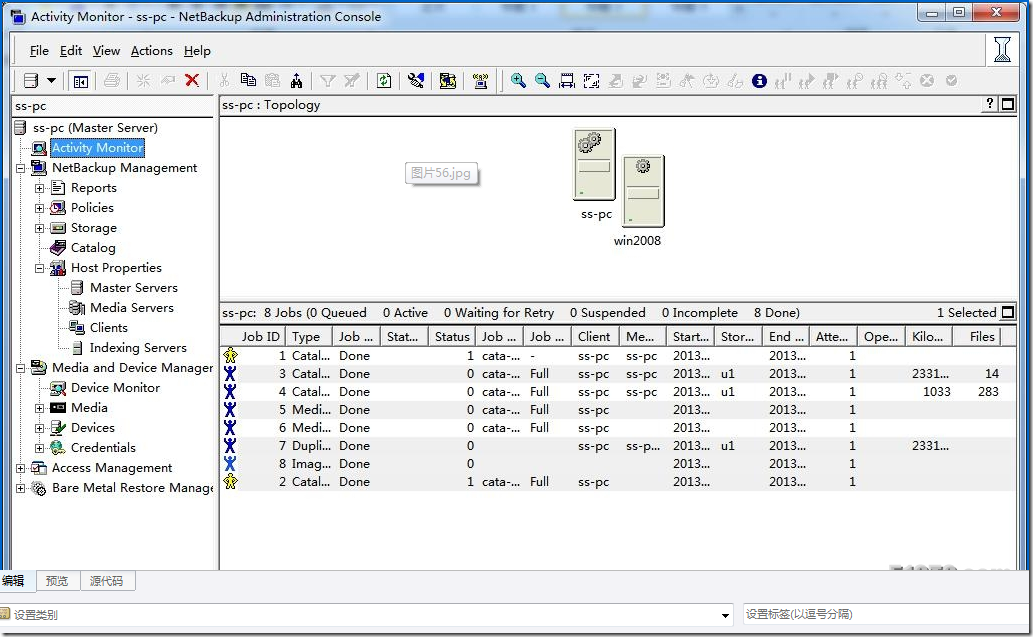Open the Help menu
The image size is (1033, 637).
(197, 51)
